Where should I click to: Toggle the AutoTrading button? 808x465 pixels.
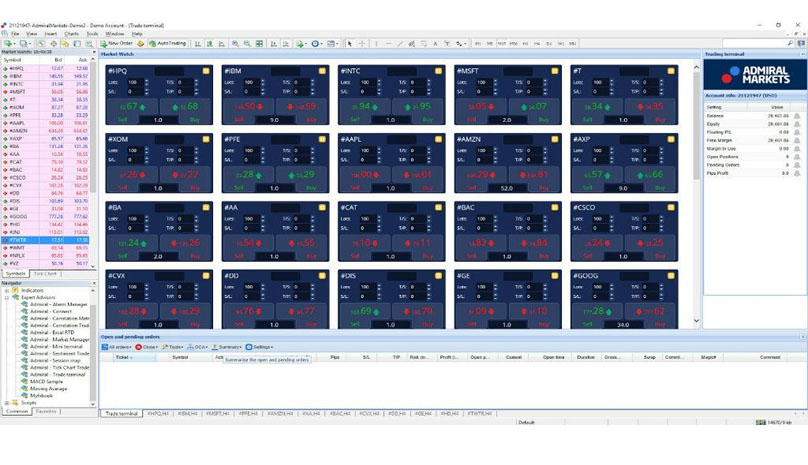pos(167,44)
